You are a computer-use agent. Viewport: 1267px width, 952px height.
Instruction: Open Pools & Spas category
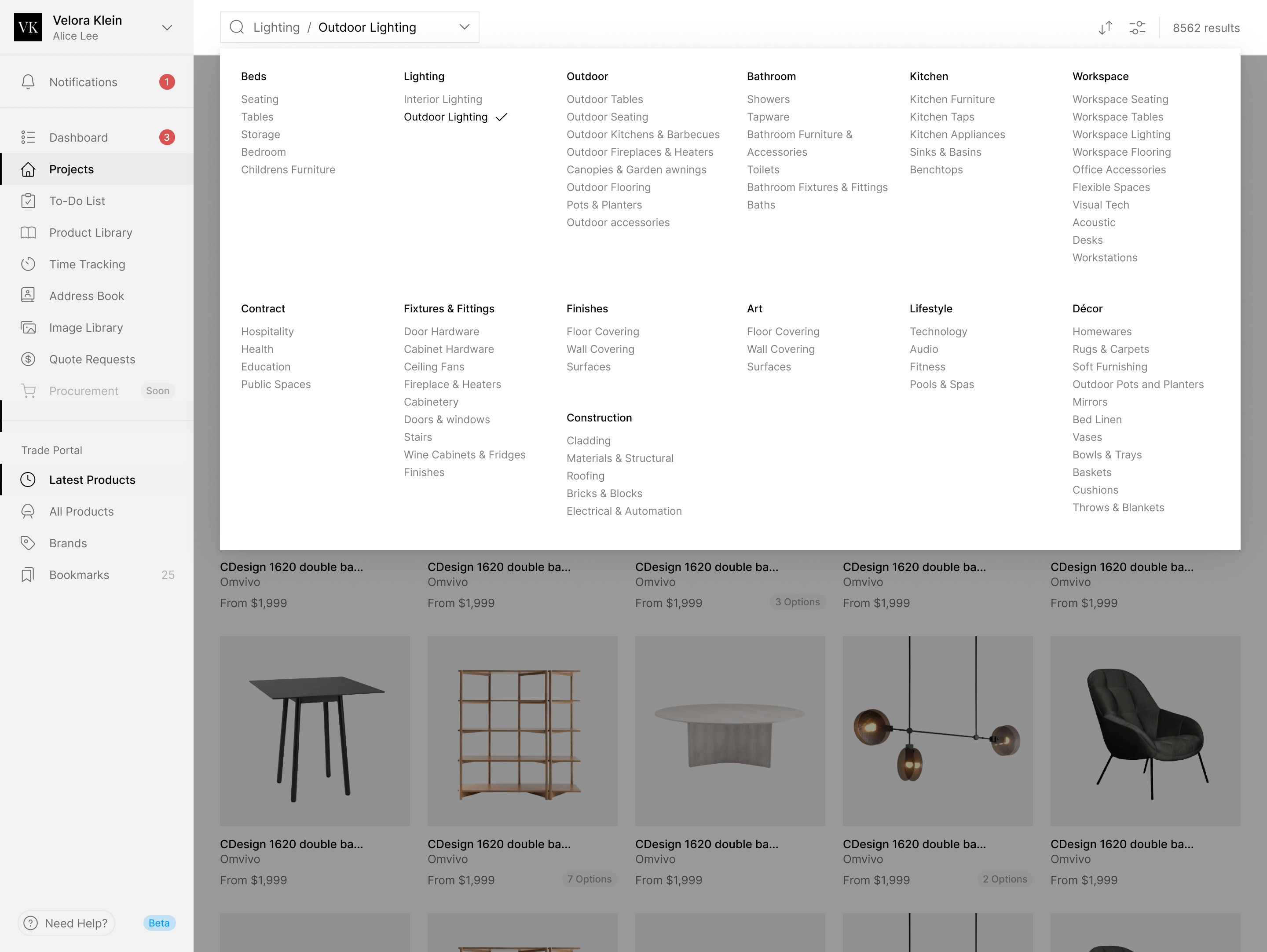[941, 384]
